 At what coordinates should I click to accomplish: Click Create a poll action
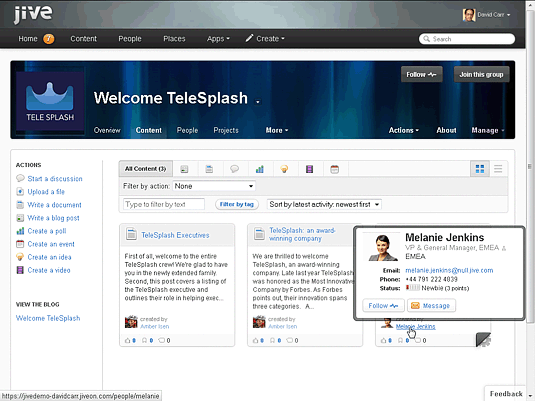tap(47, 231)
